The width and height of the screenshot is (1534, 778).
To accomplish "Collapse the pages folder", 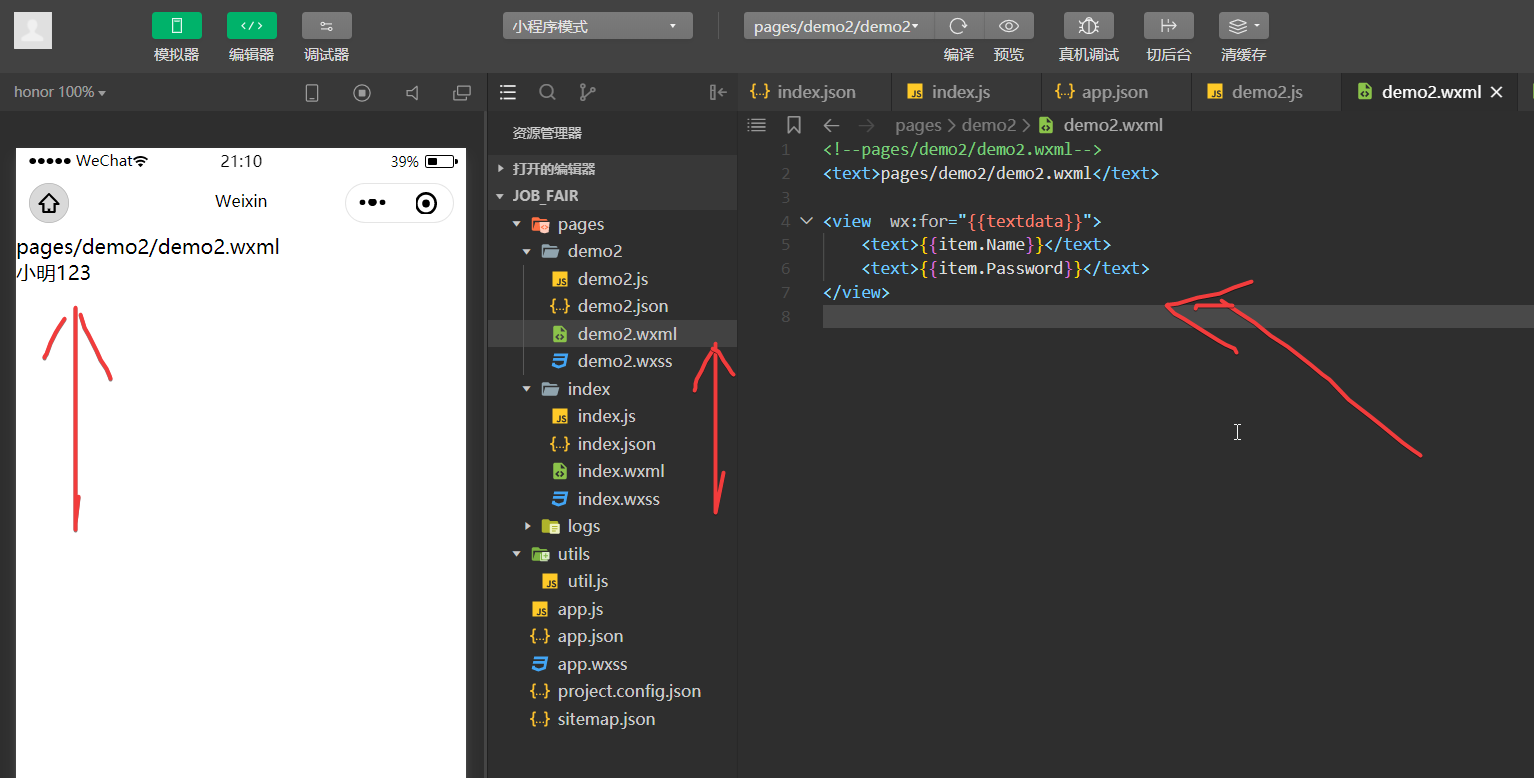I will 612,224.
